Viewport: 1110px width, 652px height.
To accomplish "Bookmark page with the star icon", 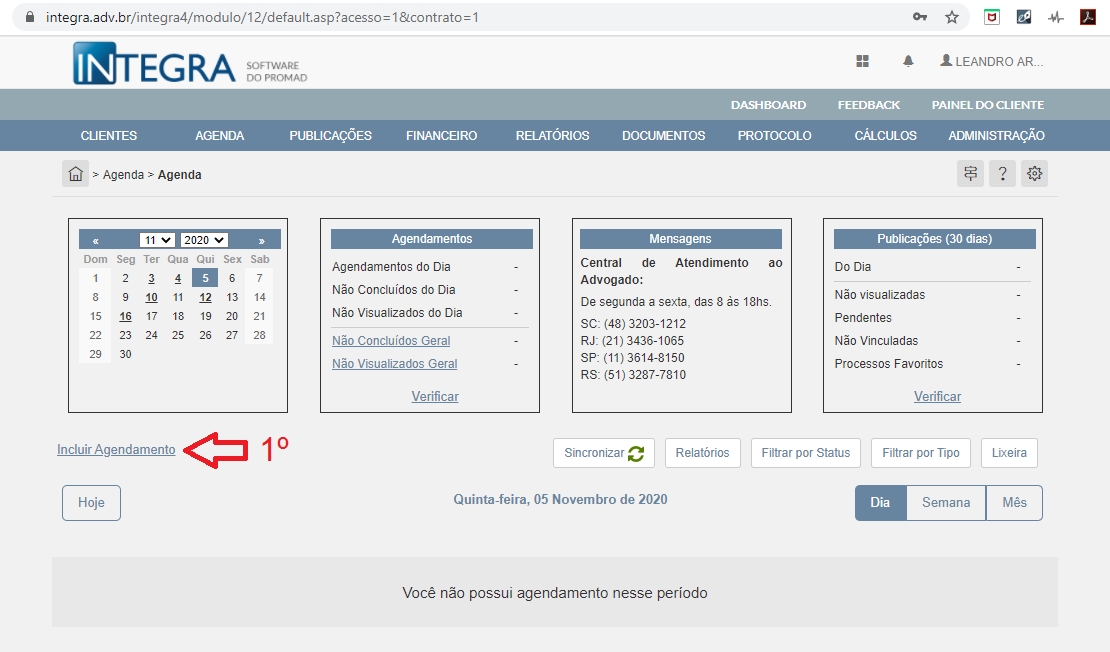I will click(x=951, y=17).
